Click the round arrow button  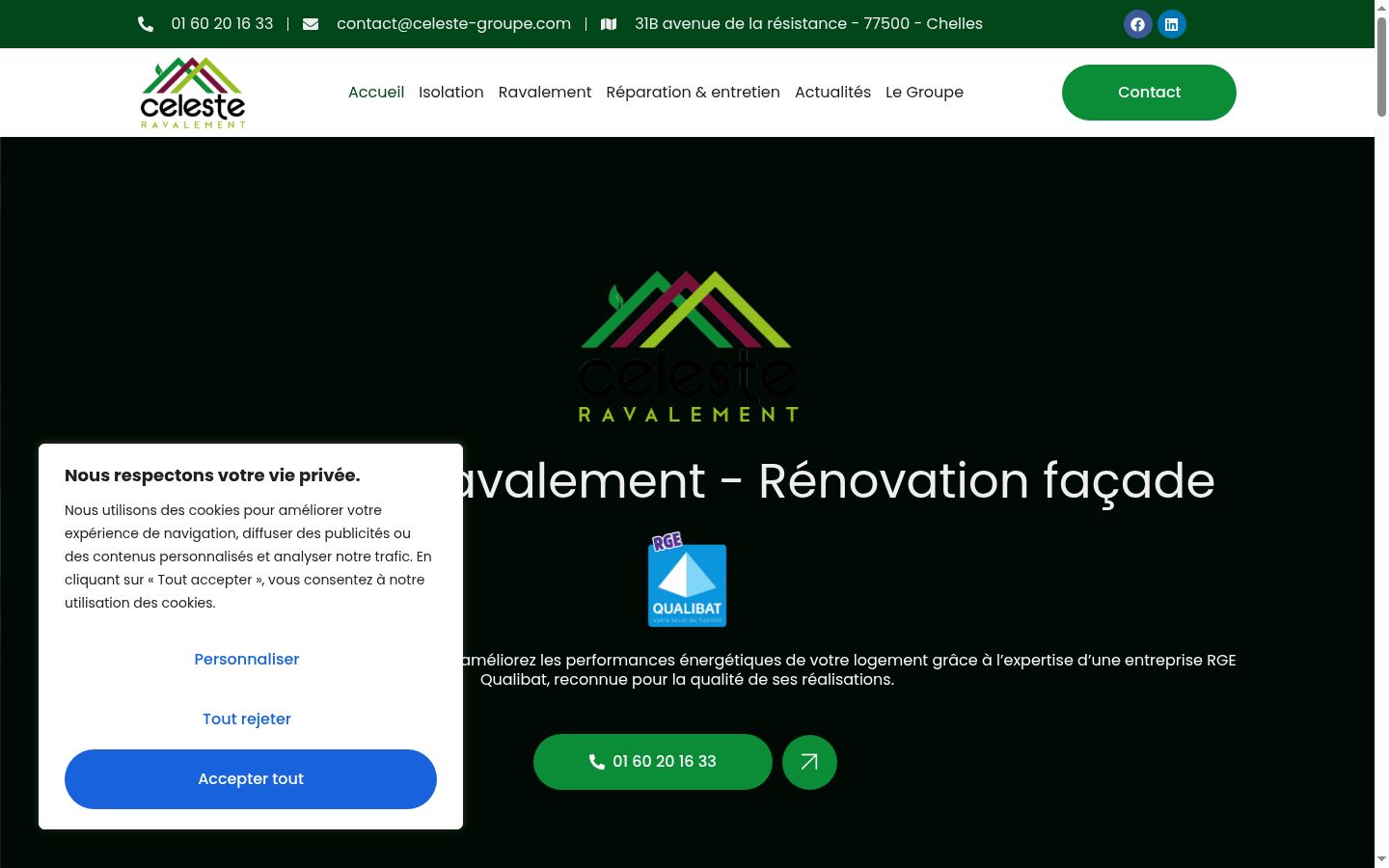pyautogui.click(x=809, y=762)
